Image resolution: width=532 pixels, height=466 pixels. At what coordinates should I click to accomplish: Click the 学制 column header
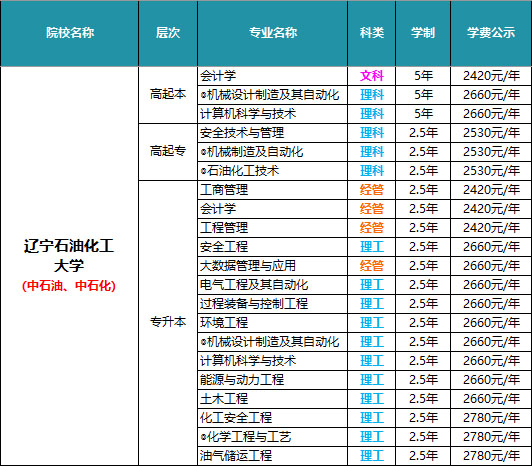(423, 33)
